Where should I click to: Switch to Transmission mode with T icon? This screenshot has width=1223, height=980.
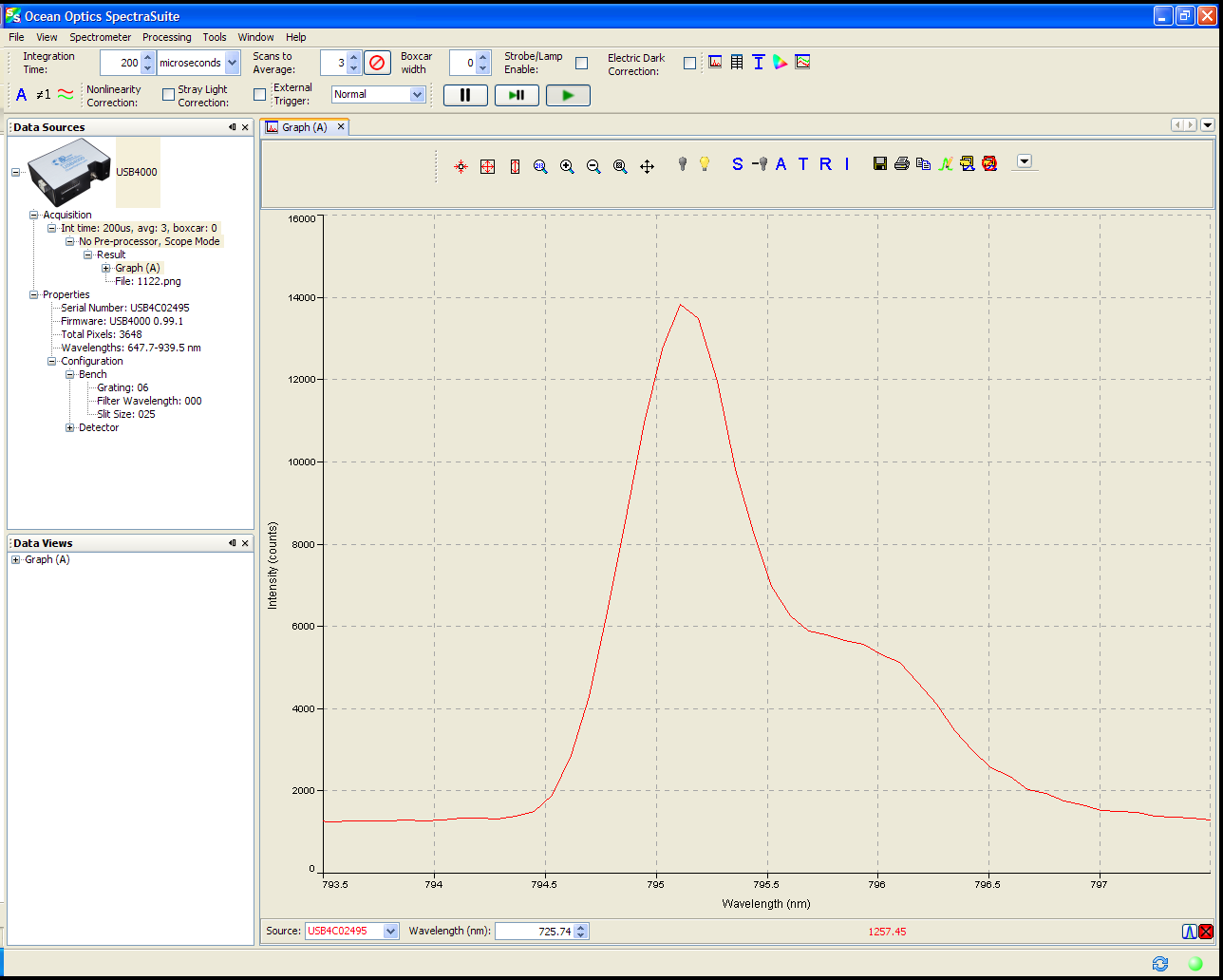click(803, 164)
